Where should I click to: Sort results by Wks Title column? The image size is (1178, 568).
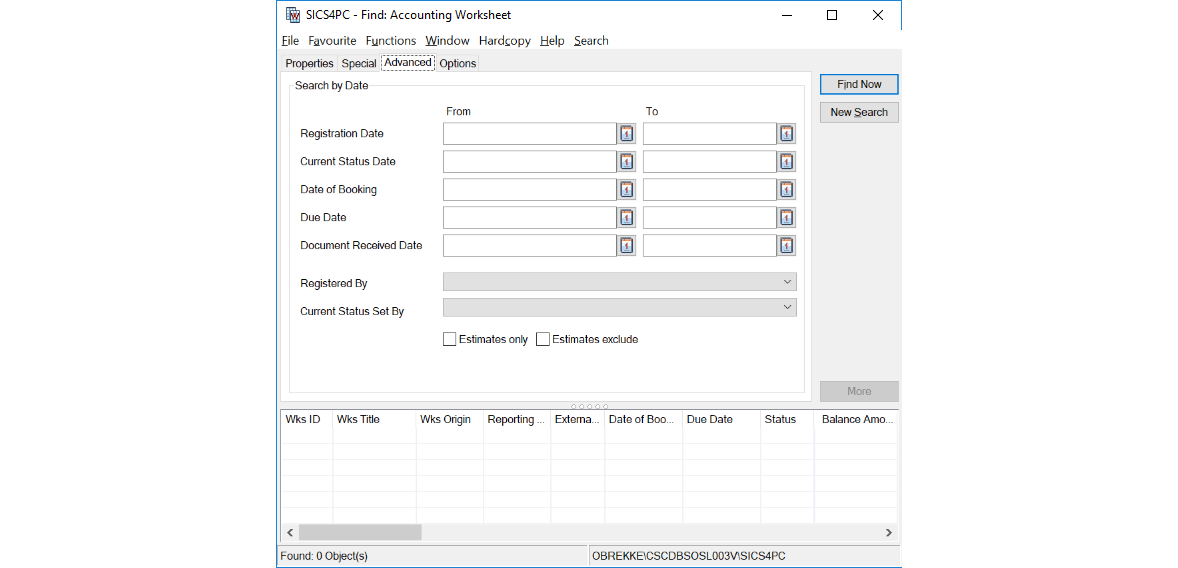click(x=374, y=419)
